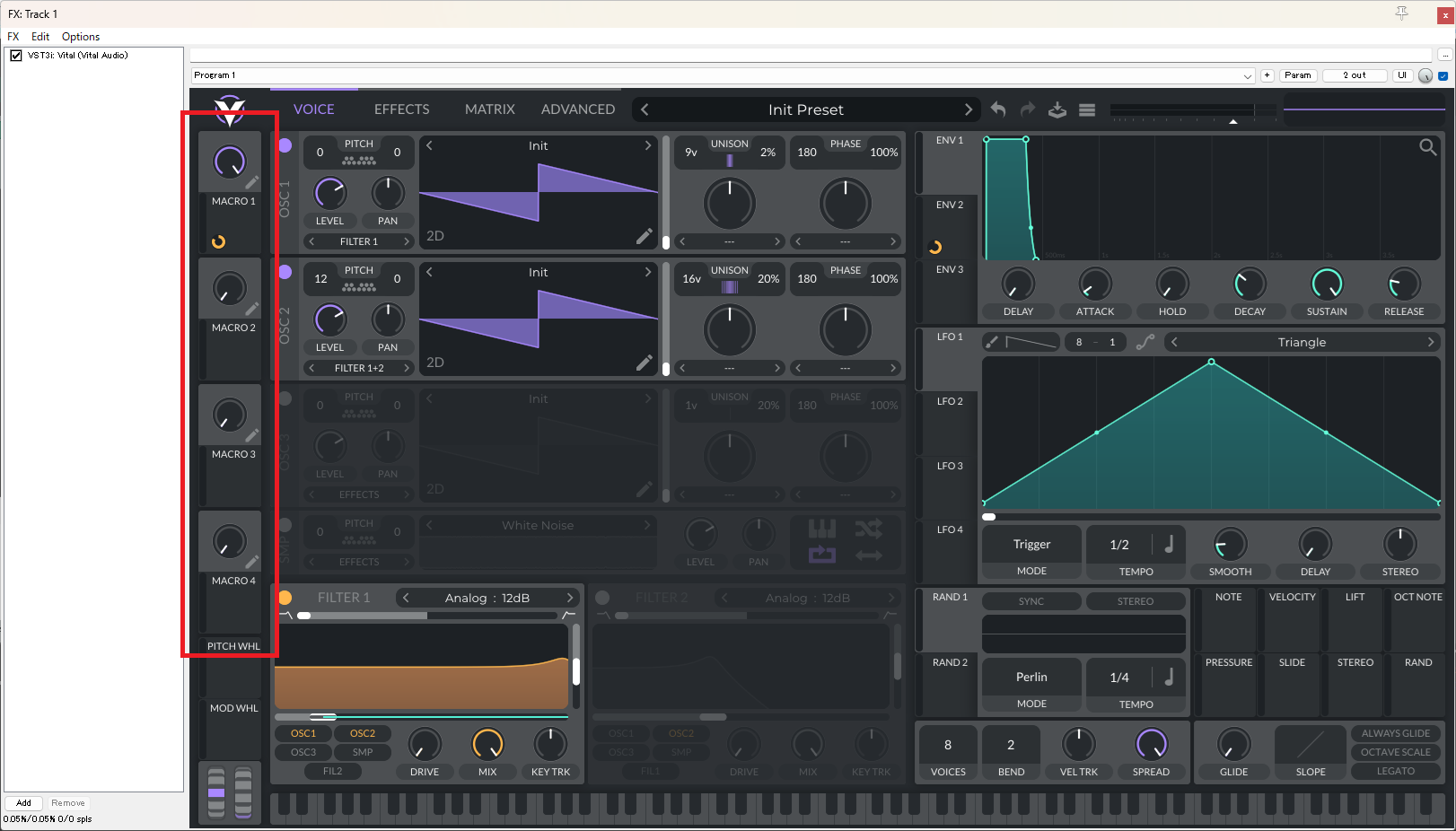The width and height of the screenshot is (1456, 831).
Task: Click the Macro 1 modulation source icon
Action: 218,241
